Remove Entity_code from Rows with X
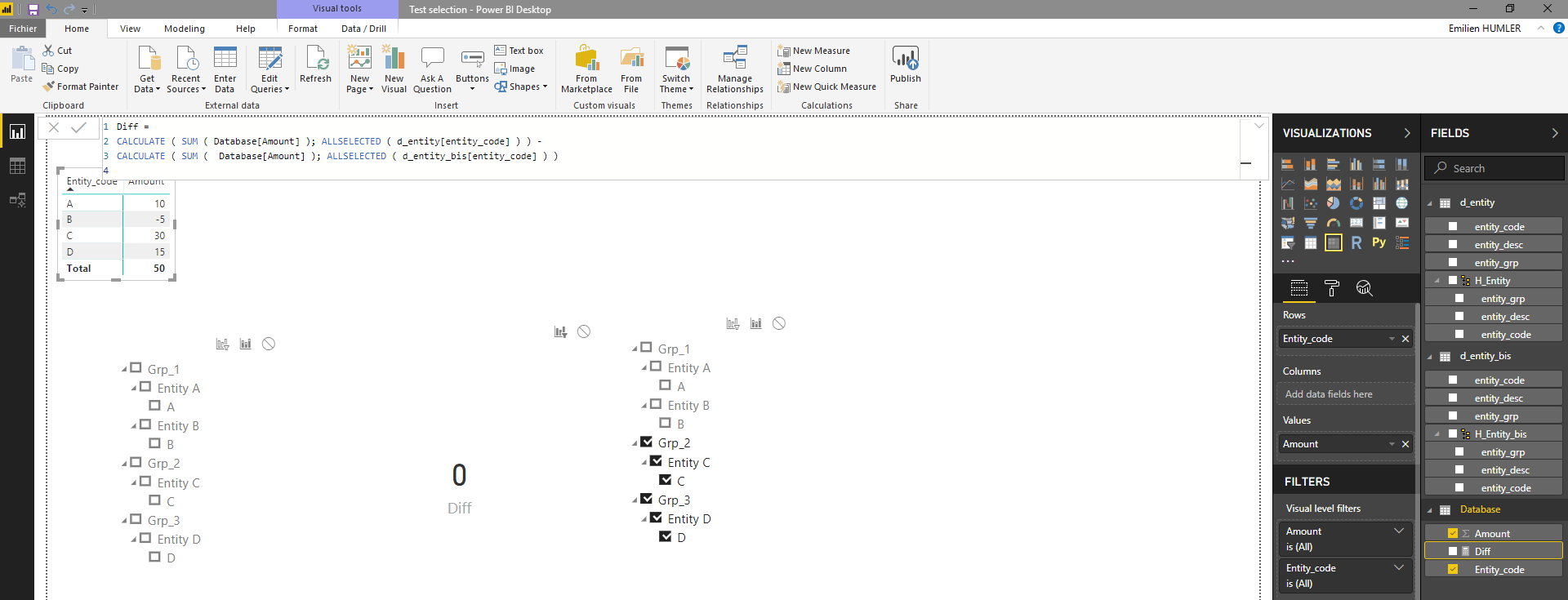Viewport: 1568px width, 600px height. point(1405,339)
